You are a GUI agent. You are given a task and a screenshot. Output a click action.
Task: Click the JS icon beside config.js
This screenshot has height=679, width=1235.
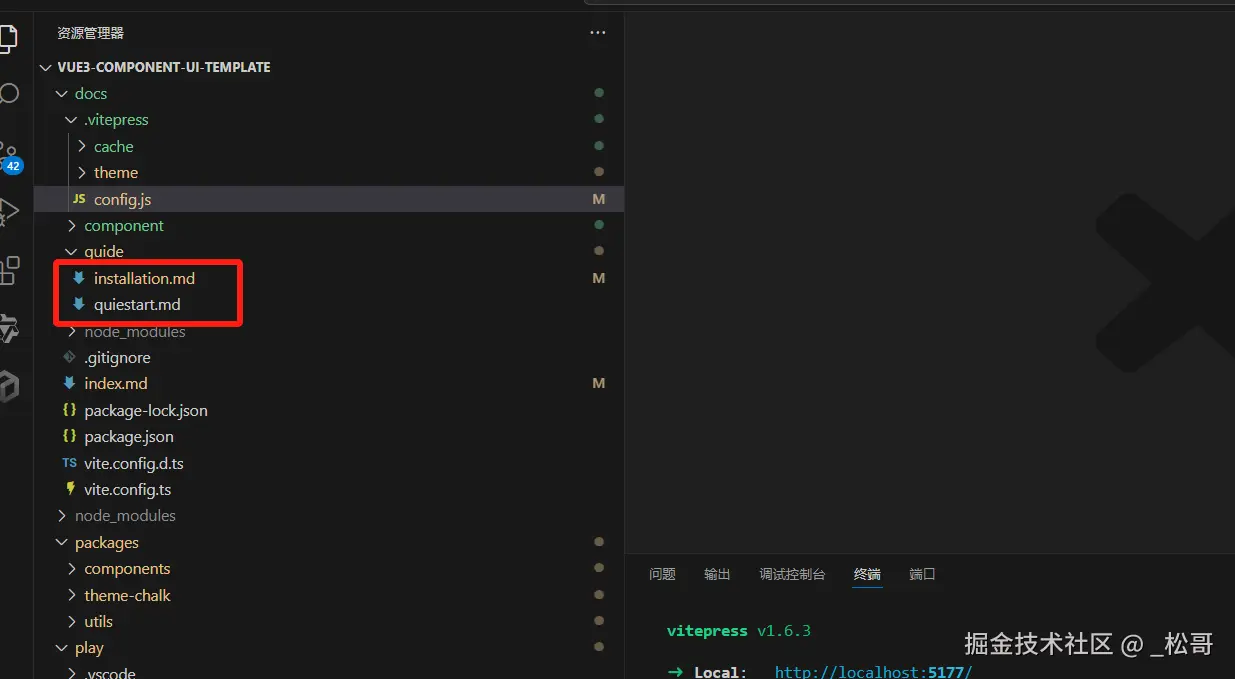[79, 199]
